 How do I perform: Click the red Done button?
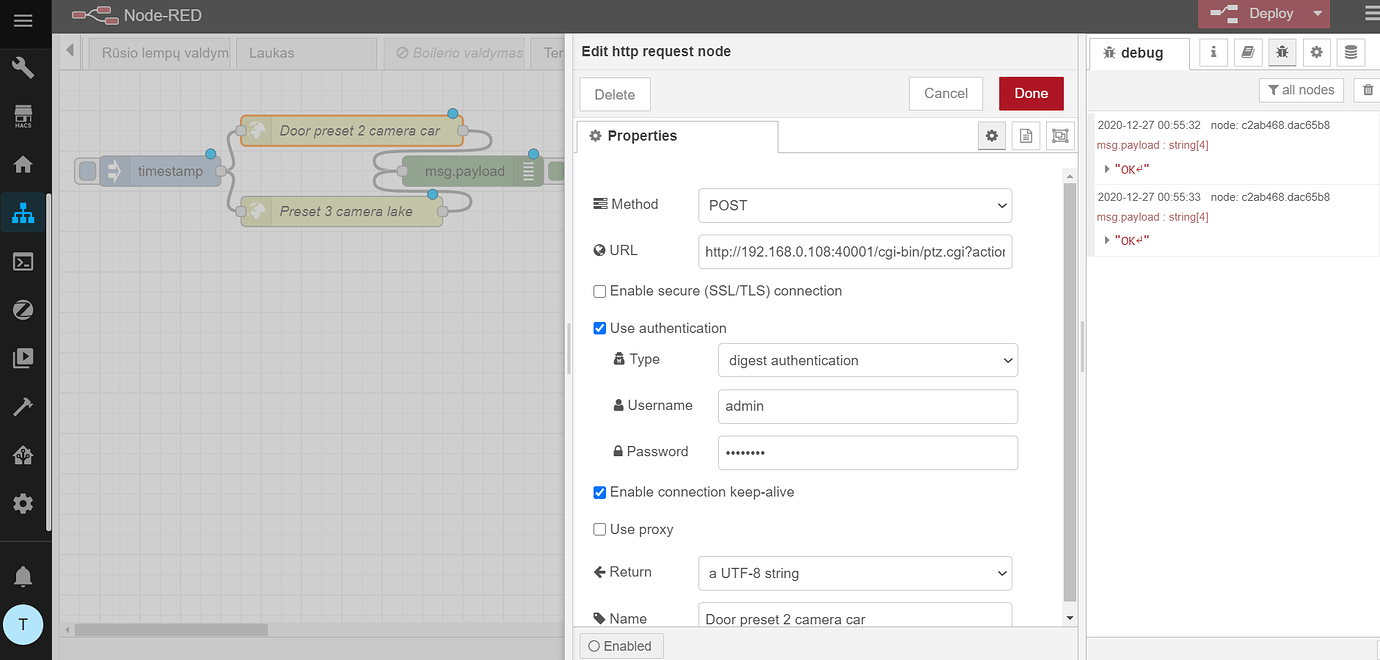[1031, 94]
